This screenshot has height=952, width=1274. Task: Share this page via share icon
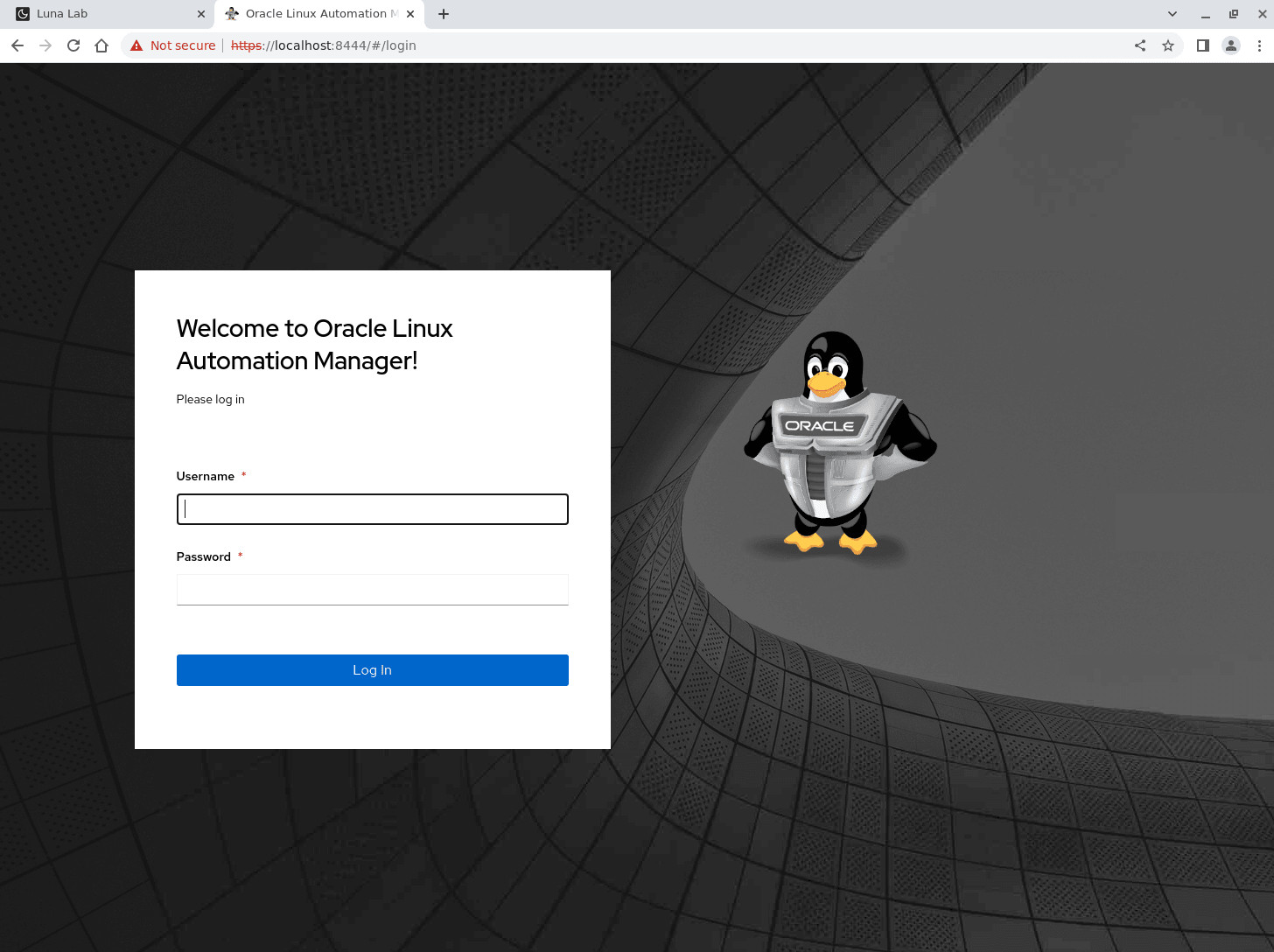(x=1140, y=45)
